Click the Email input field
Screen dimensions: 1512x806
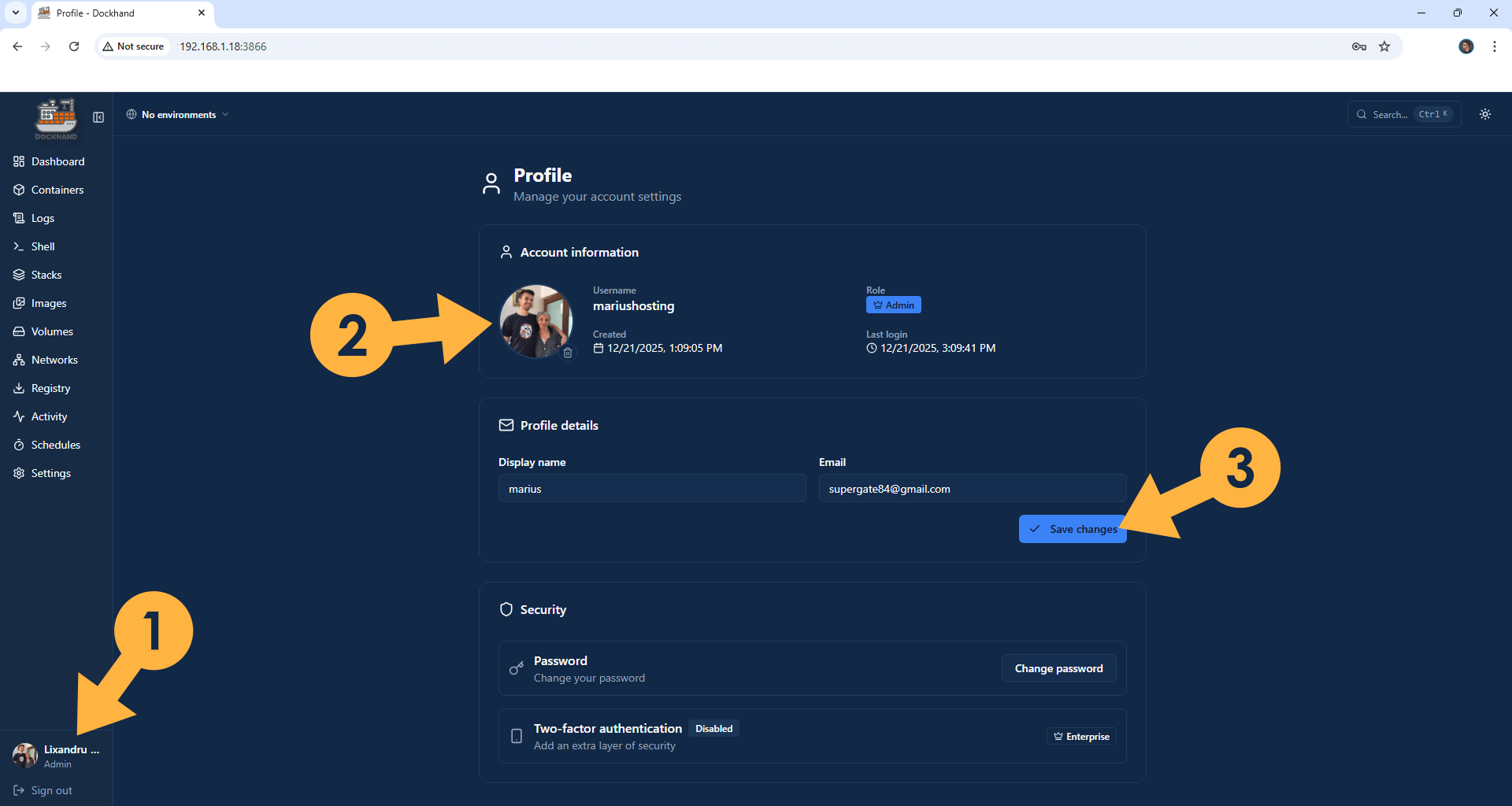coord(973,488)
